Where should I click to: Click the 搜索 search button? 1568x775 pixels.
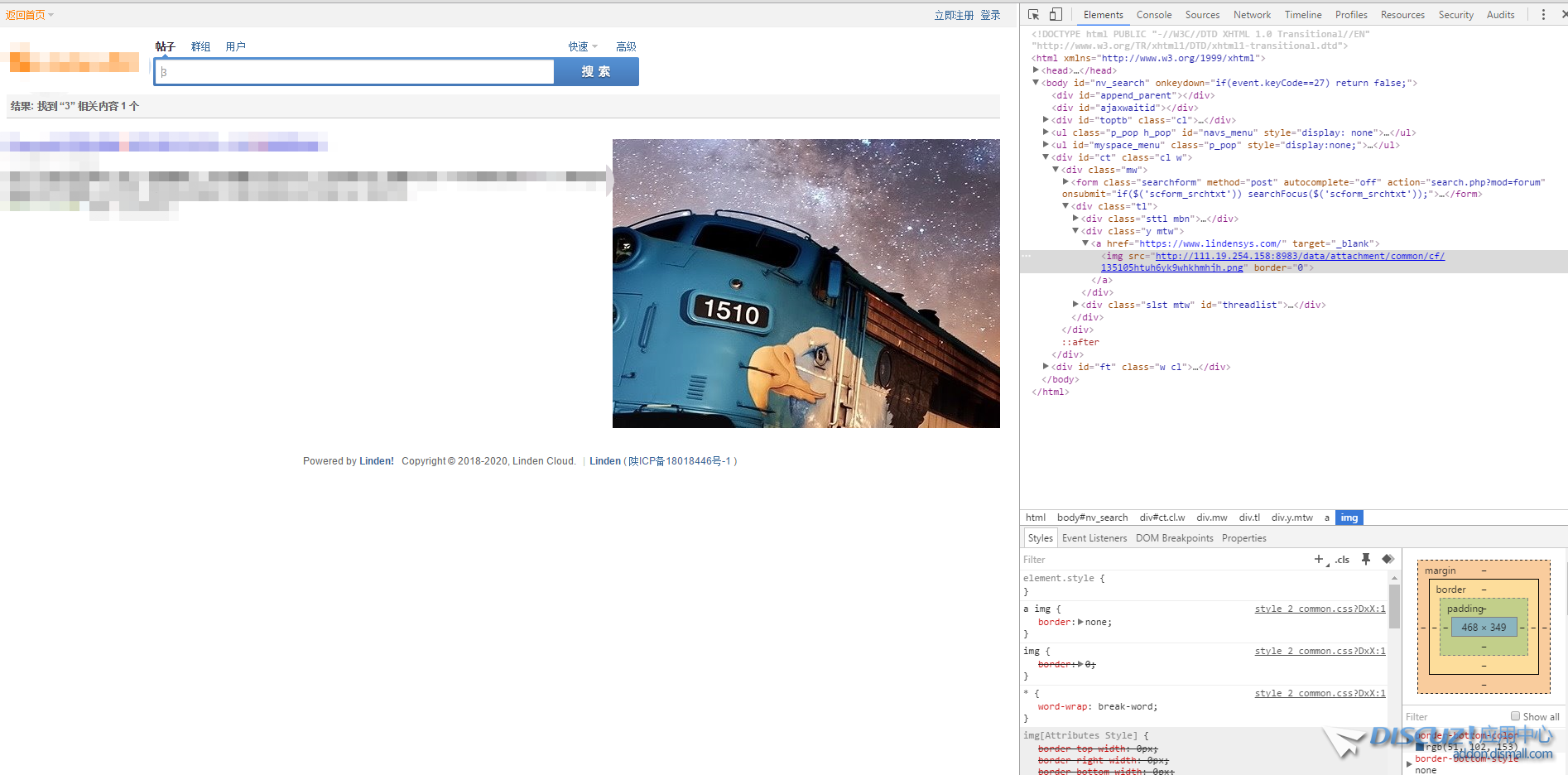point(596,72)
